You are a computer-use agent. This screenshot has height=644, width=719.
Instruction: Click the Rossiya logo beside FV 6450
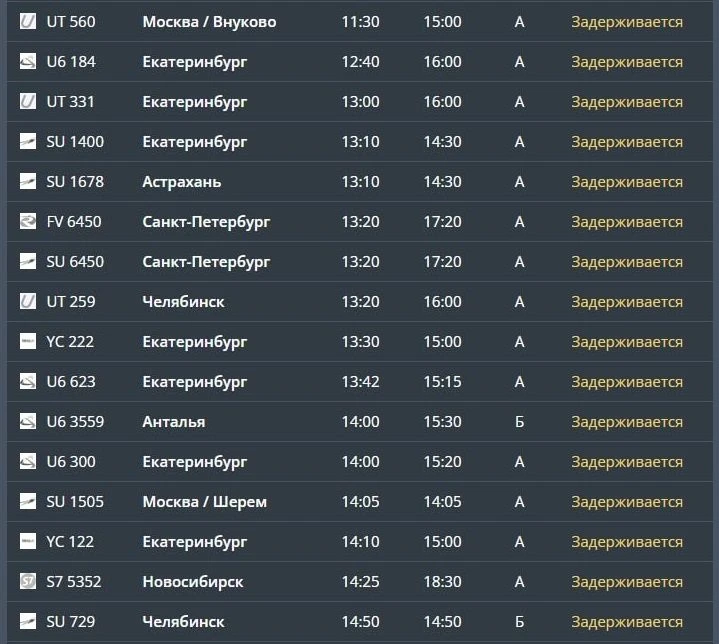tap(28, 221)
